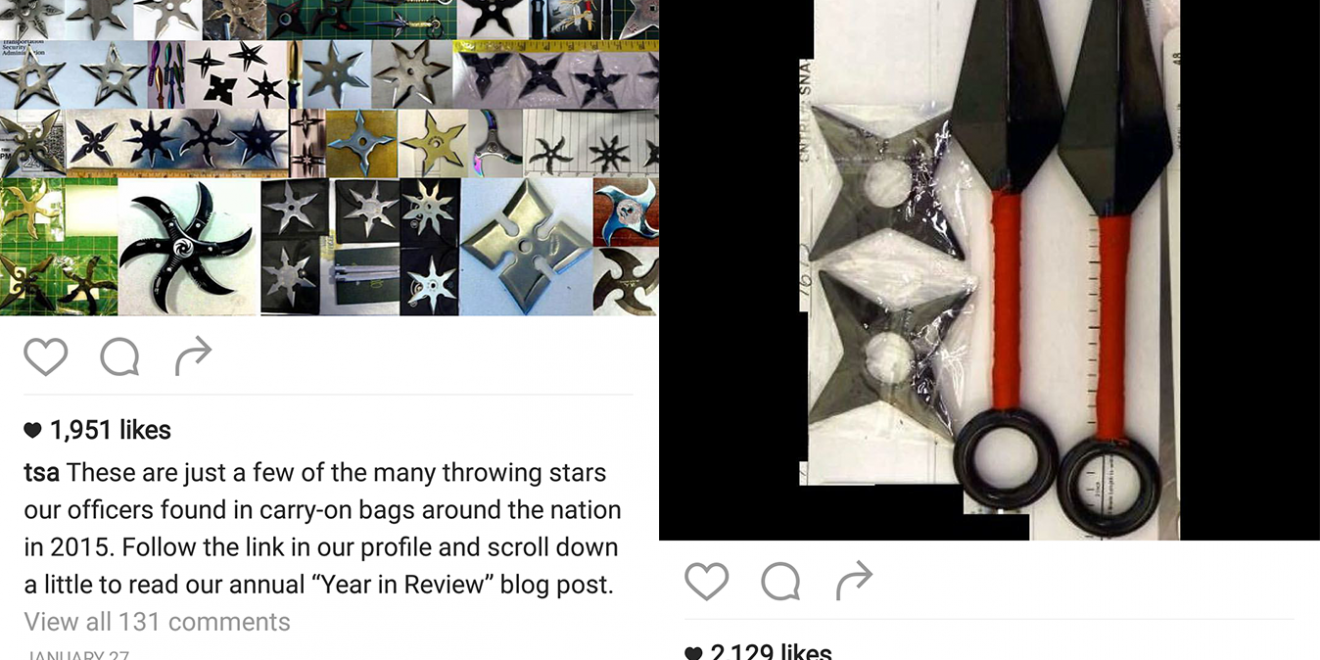The width and height of the screenshot is (1320, 660).
Task: Open the blue-and-silver star thumbnail at collage edge
Action: pyautogui.click(x=626, y=212)
